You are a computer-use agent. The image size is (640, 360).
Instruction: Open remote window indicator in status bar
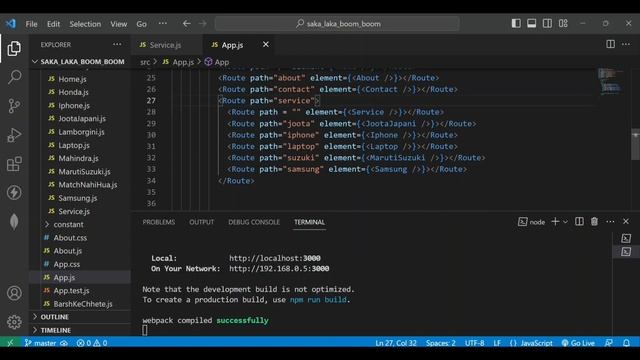10,343
